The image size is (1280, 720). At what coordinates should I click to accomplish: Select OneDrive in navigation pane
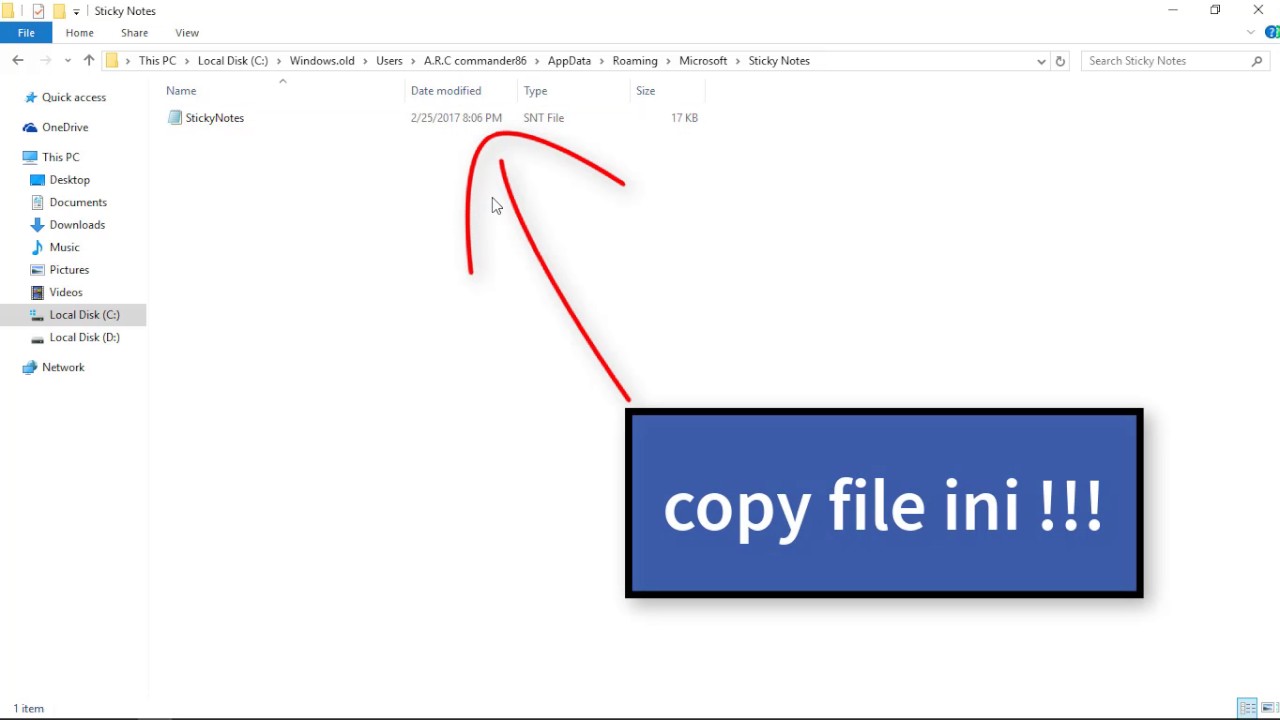[x=65, y=127]
